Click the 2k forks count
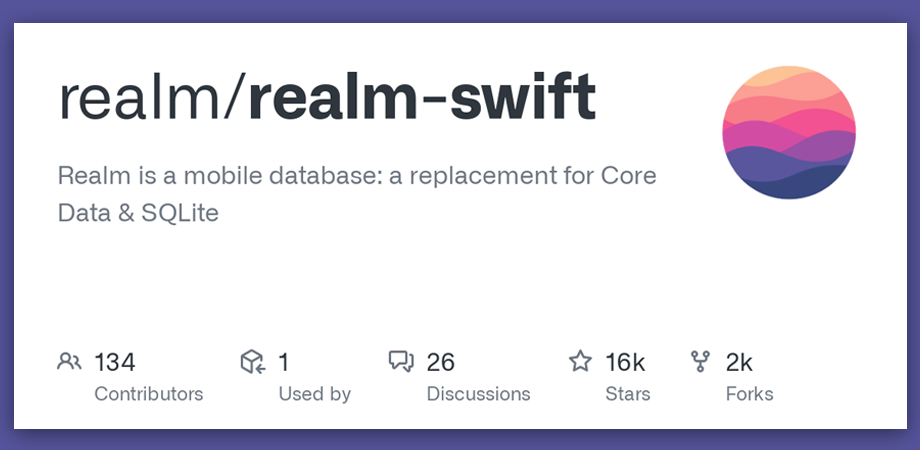 coord(739,362)
